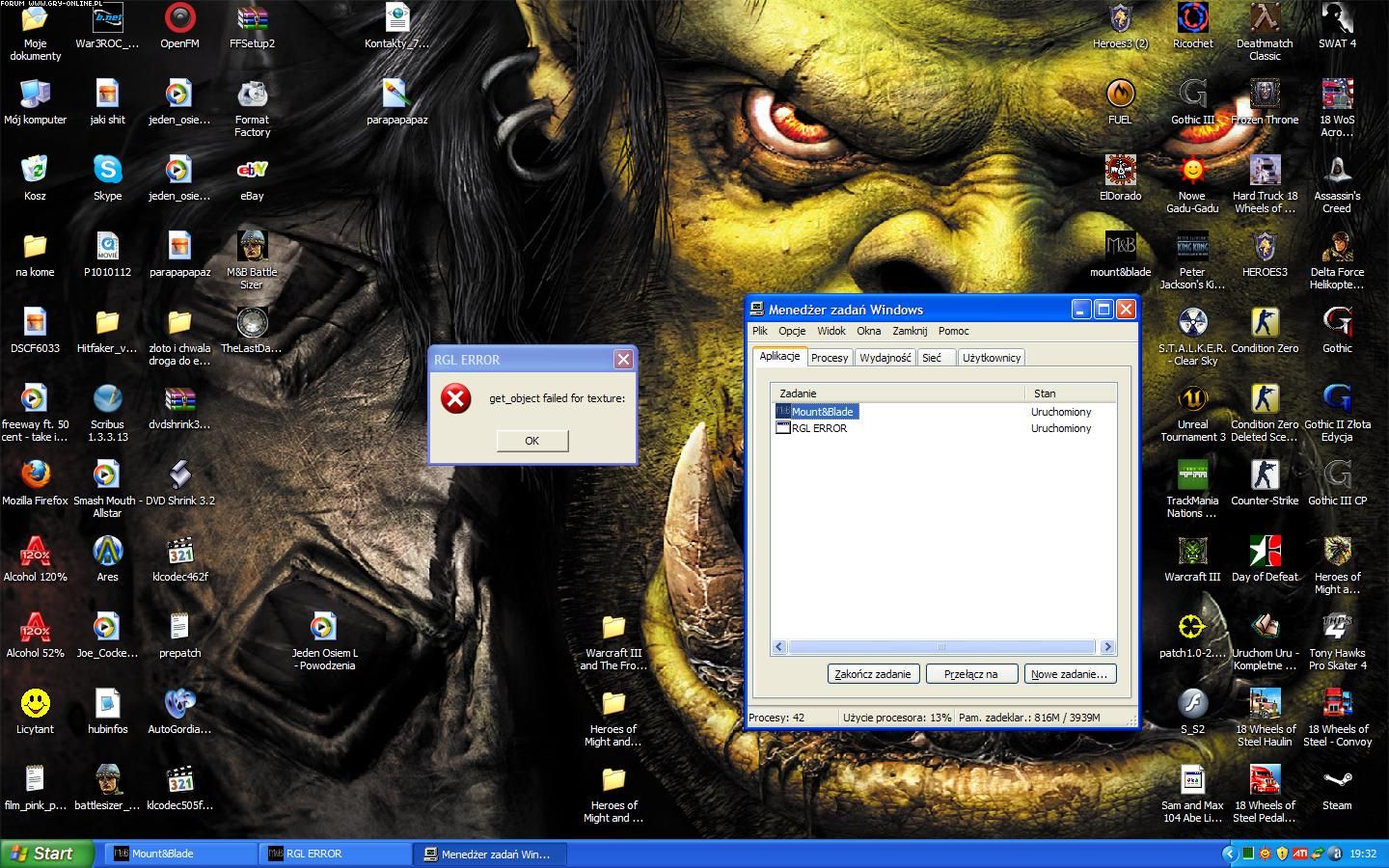This screenshot has height=868, width=1389.
Task: Open the Nowe Gadu-Gadu icon
Action: coord(1192,184)
